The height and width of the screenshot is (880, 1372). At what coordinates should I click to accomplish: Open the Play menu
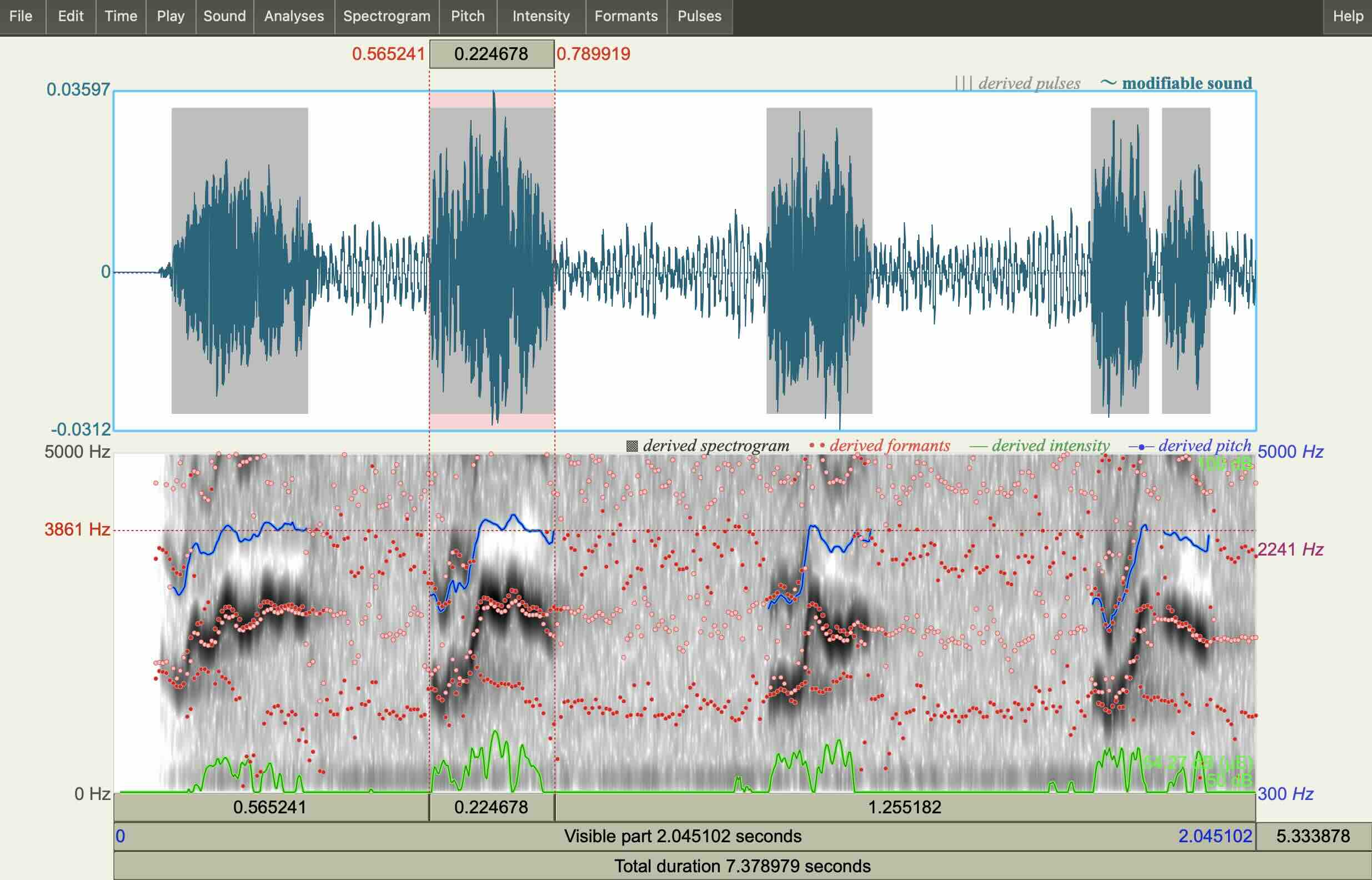170,17
